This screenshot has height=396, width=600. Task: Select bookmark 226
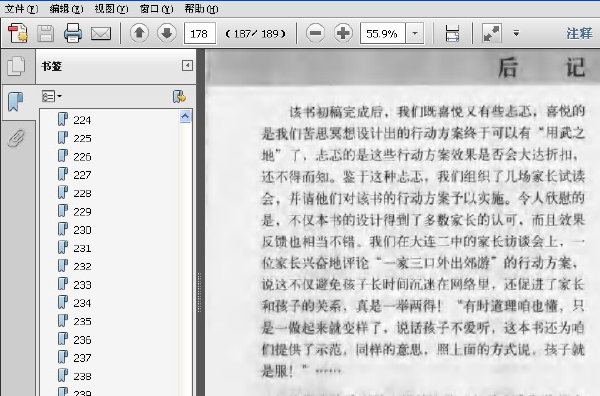(x=75, y=156)
